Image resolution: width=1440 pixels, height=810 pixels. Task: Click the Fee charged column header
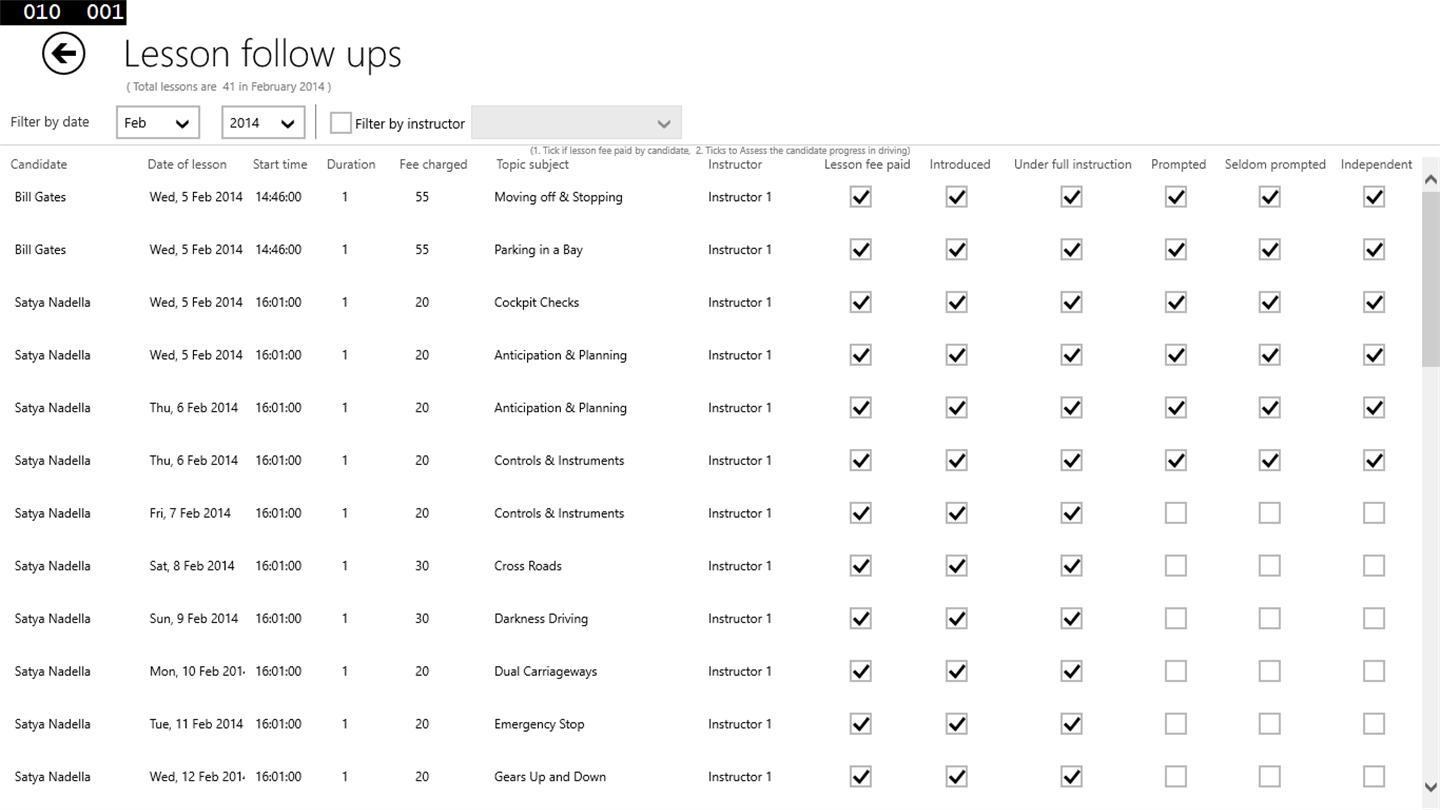click(x=433, y=164)
